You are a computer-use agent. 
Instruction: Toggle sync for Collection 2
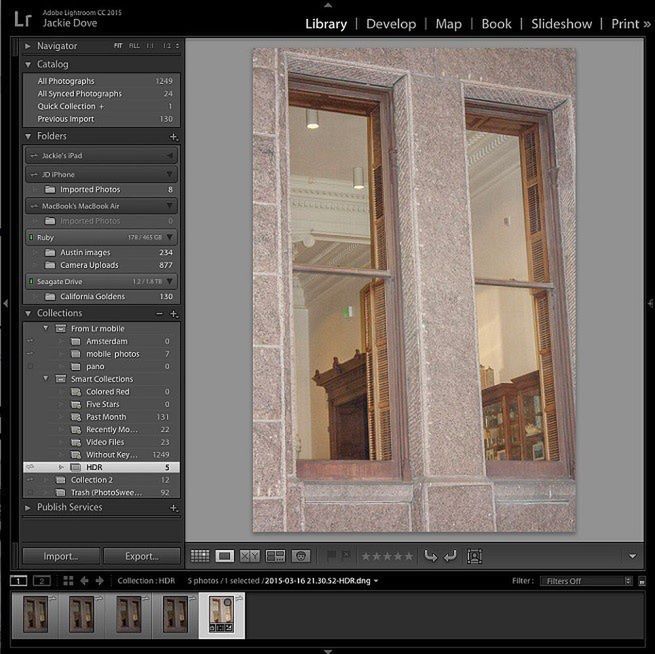[30, 480]
